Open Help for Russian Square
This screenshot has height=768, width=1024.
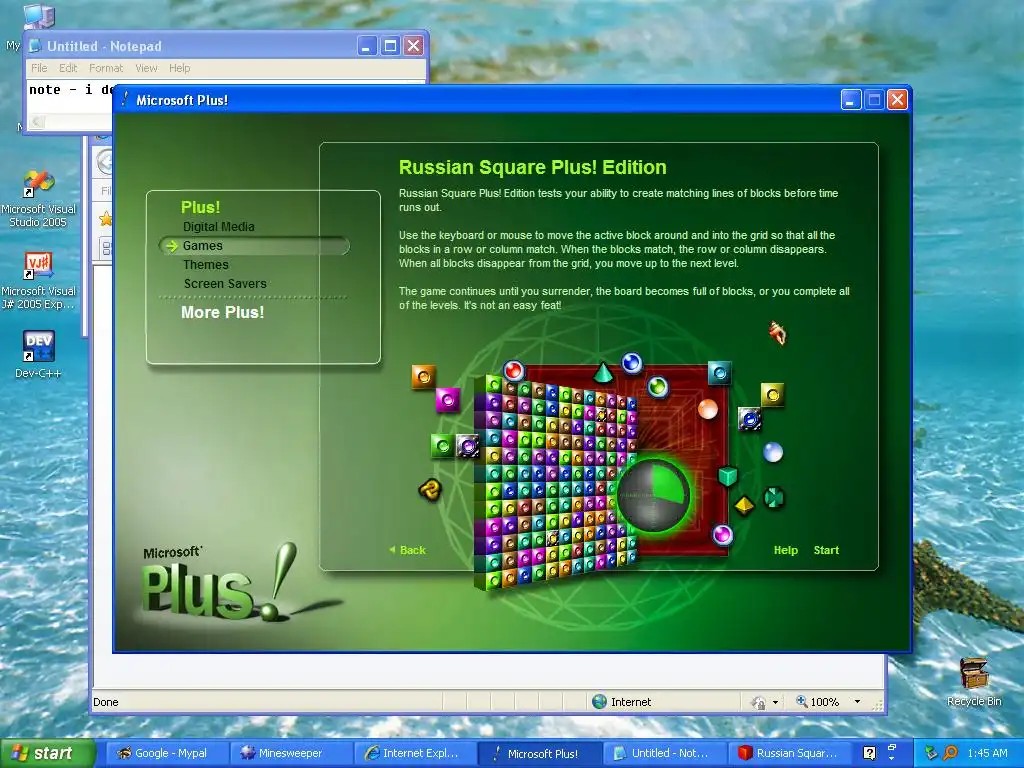click(786, 550)
